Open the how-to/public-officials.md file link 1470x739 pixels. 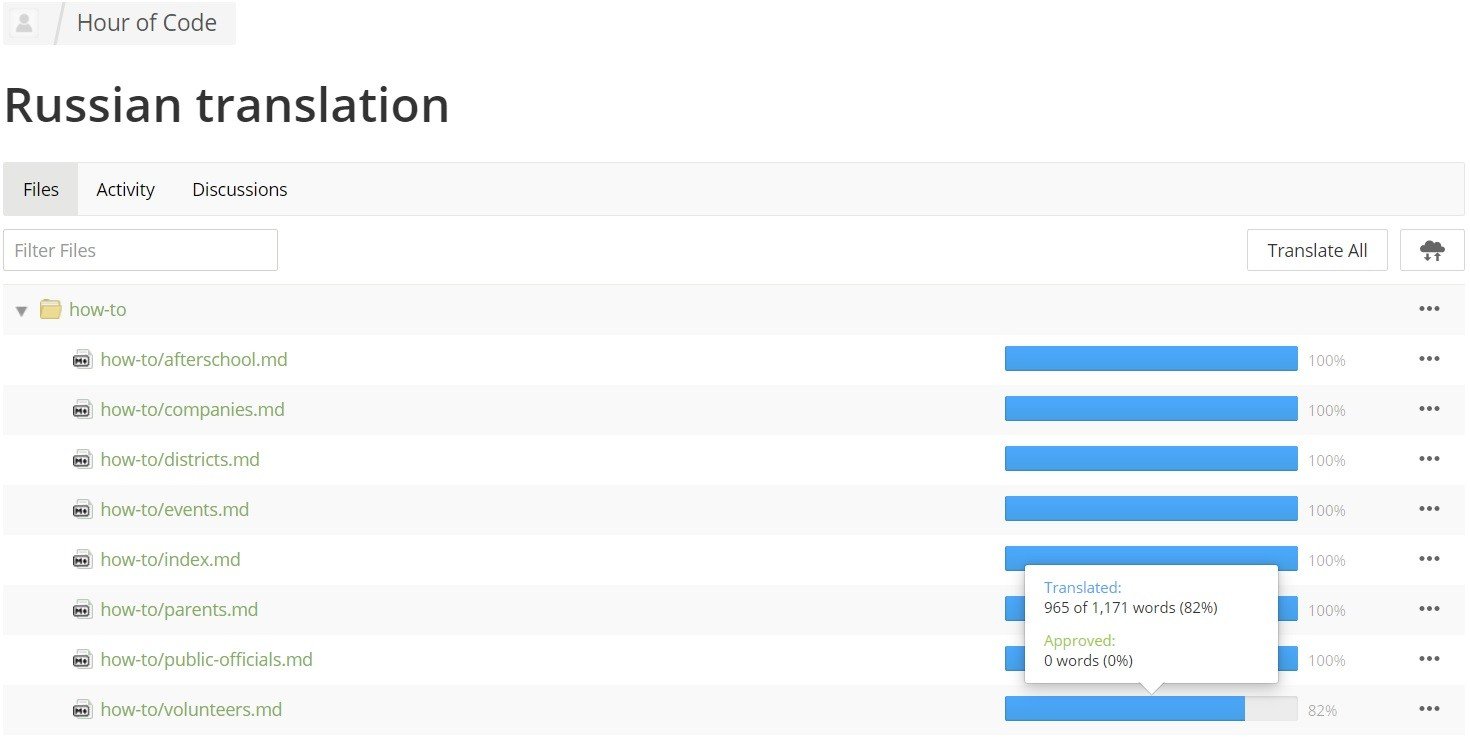pyautogui.click(x=206, y=660)
